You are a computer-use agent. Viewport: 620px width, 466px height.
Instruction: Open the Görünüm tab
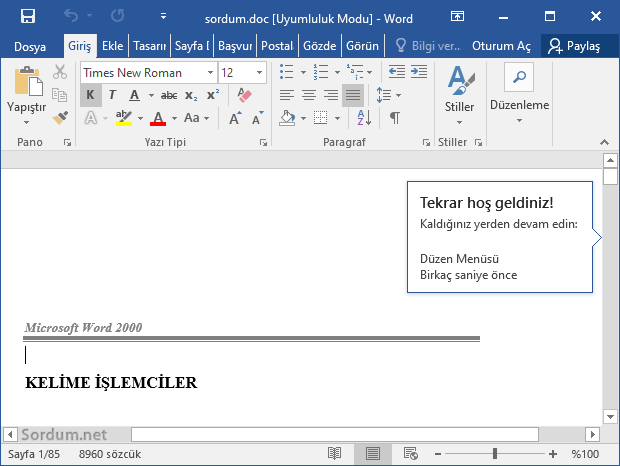tap(362, 46)
